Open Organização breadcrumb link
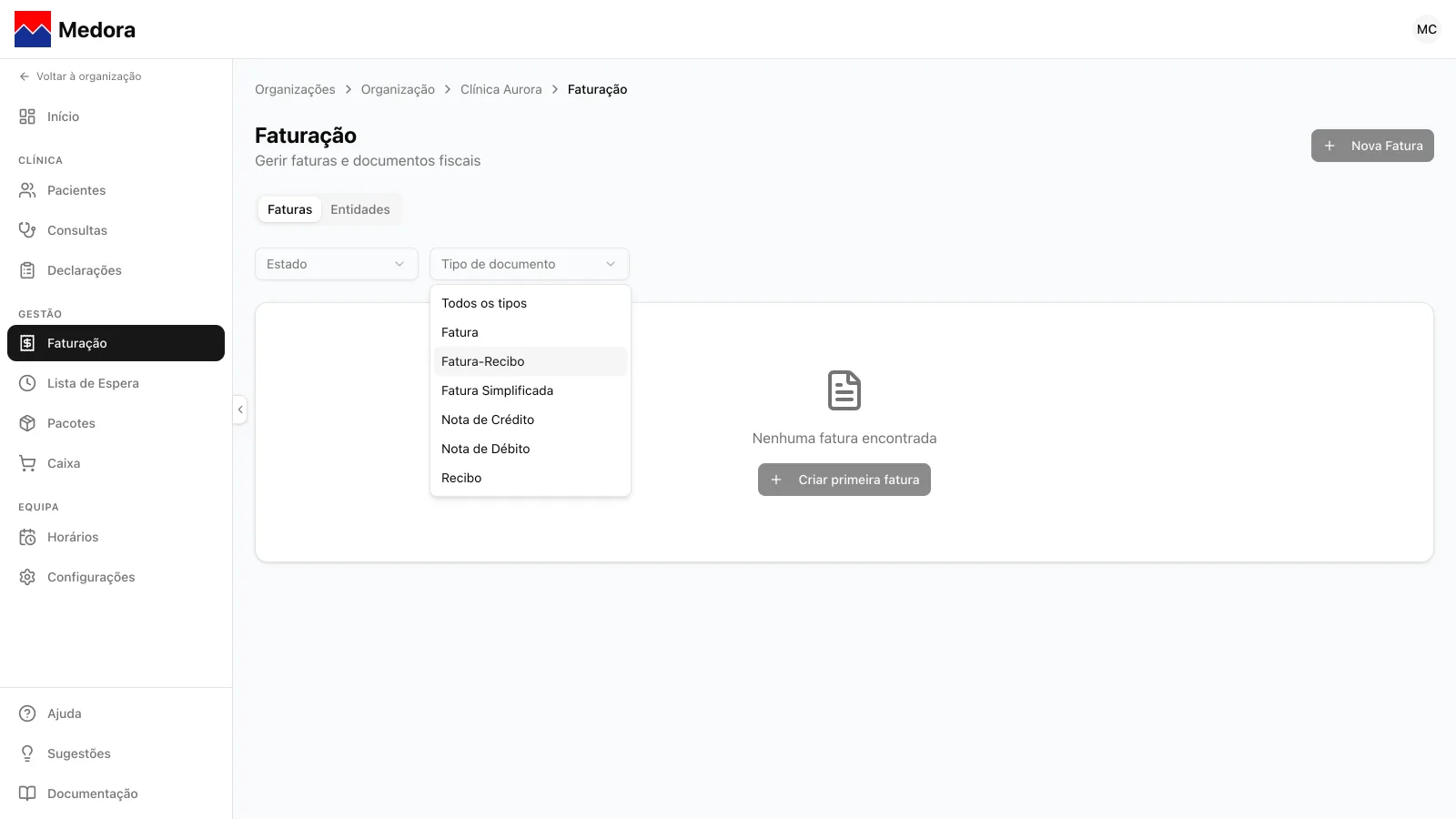The height and width of the screenshot is (819, 1456). [398, 89]
